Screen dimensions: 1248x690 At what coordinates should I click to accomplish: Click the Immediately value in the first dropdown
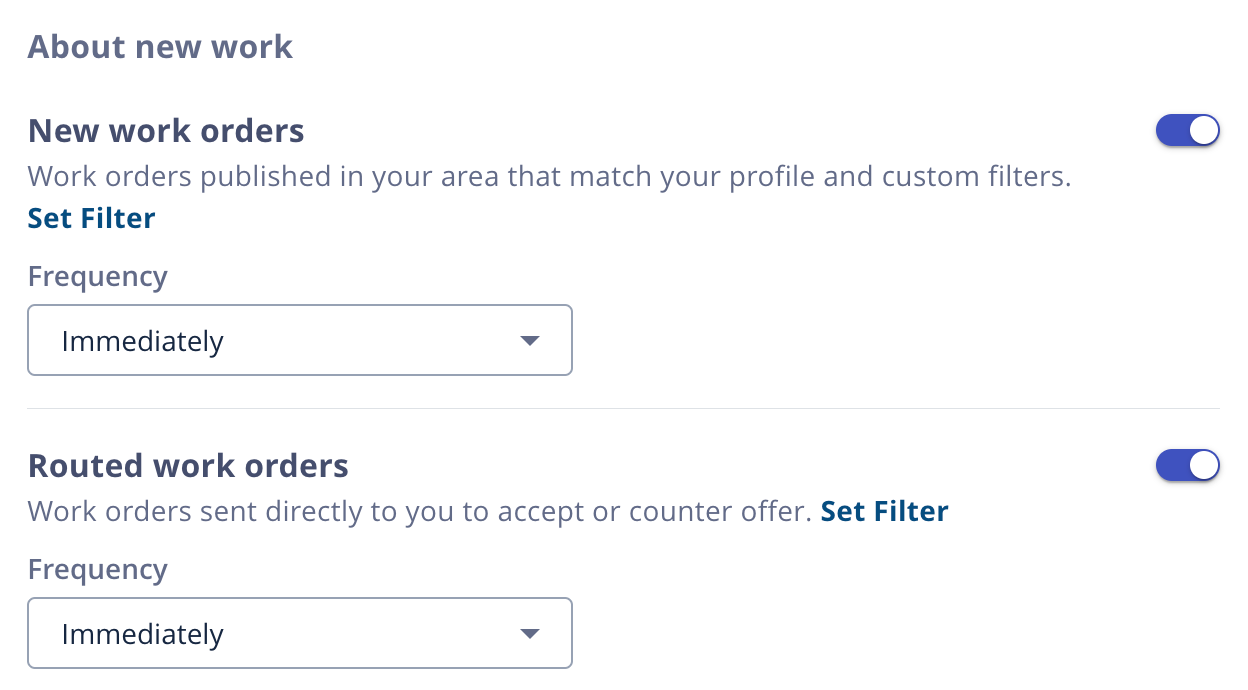point(142,340)
